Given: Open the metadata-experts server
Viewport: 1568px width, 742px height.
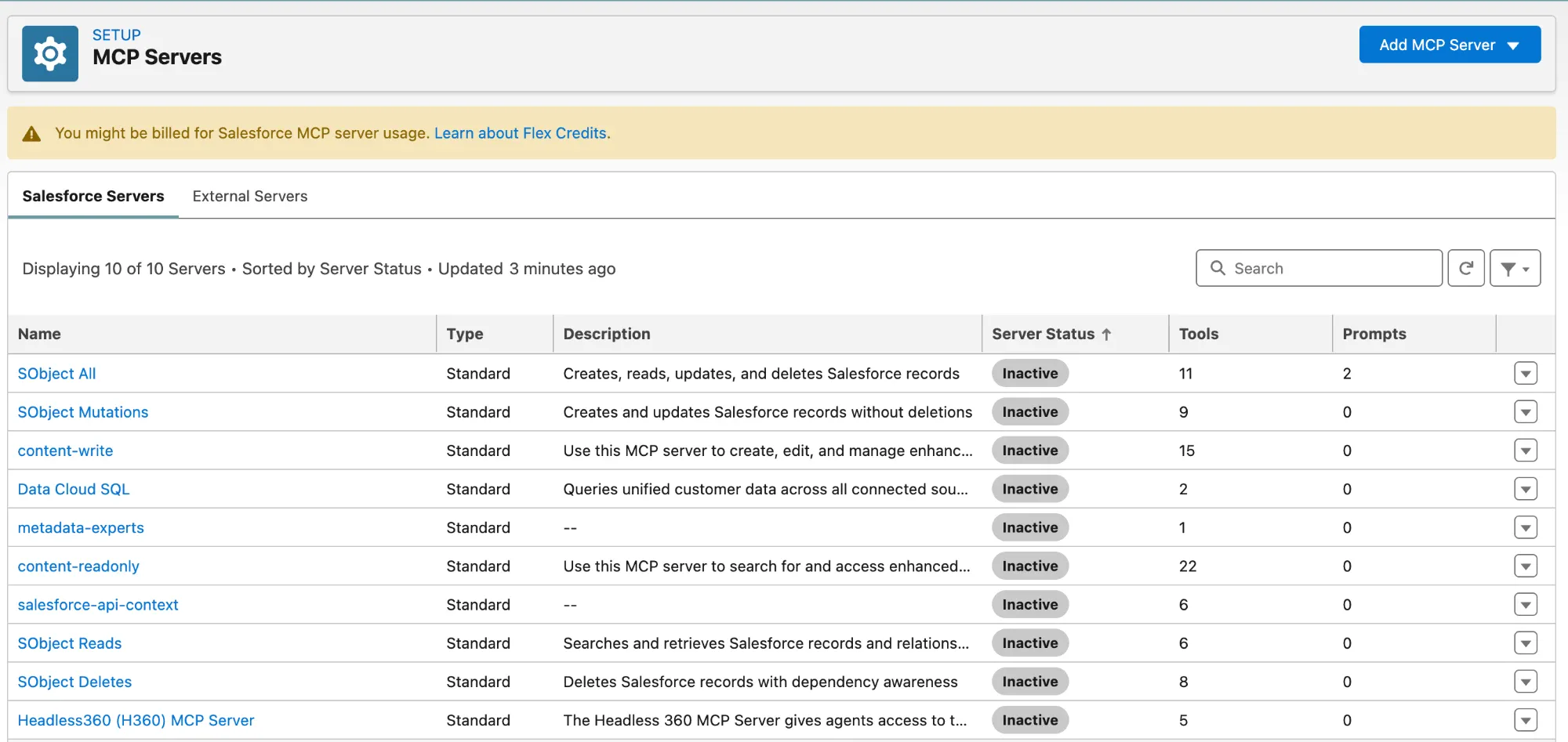Looking at the screenshot, I should click(x=81, y=528).
